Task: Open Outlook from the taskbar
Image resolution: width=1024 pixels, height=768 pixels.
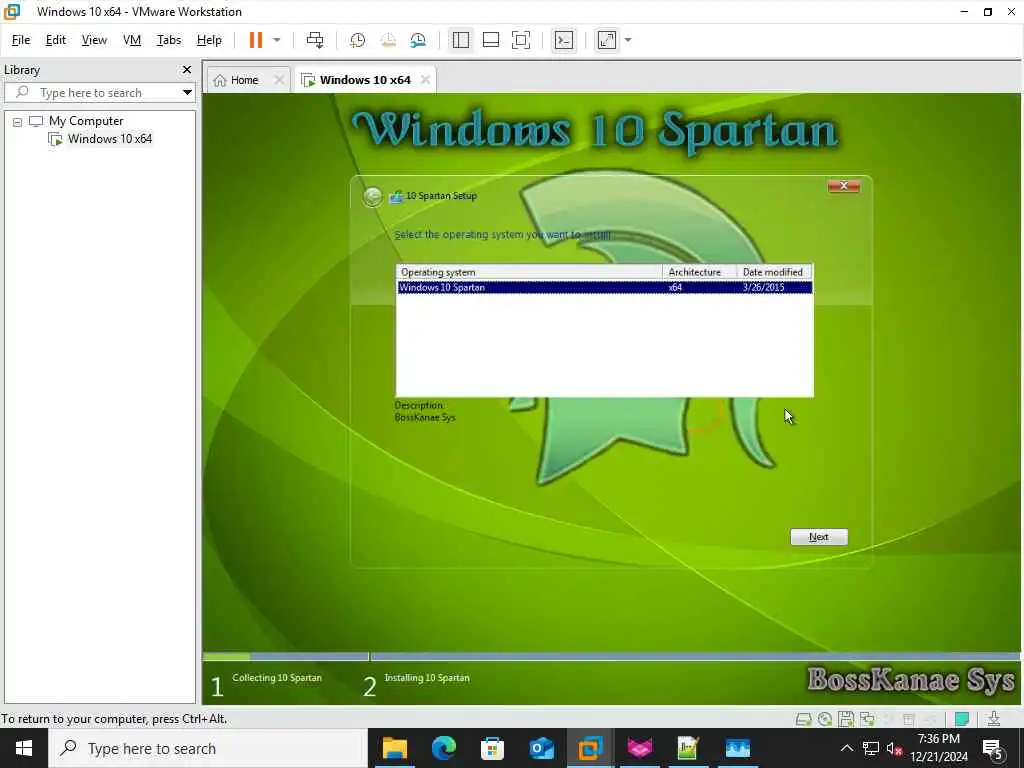Action: coord(541,748)
